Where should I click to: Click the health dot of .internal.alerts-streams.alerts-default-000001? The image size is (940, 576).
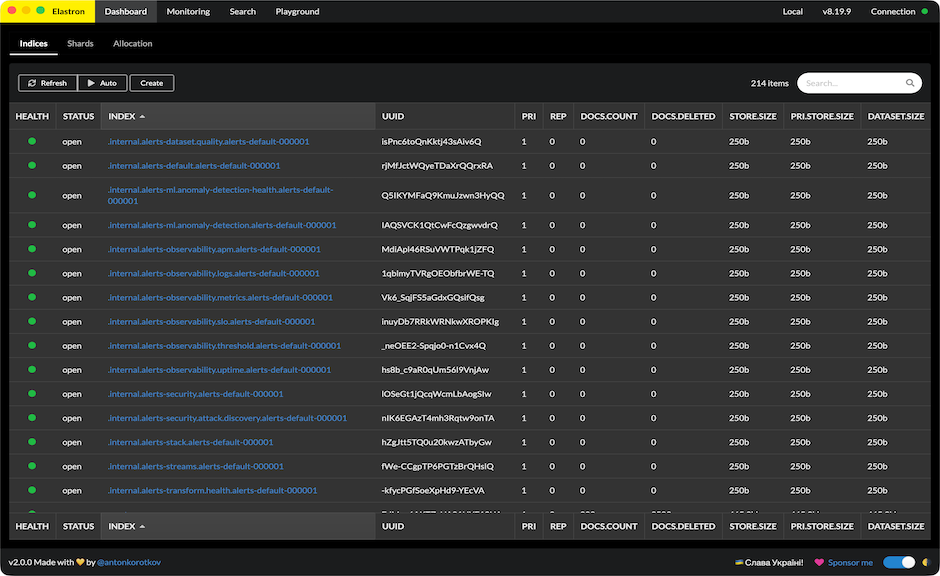pos(32,466)
